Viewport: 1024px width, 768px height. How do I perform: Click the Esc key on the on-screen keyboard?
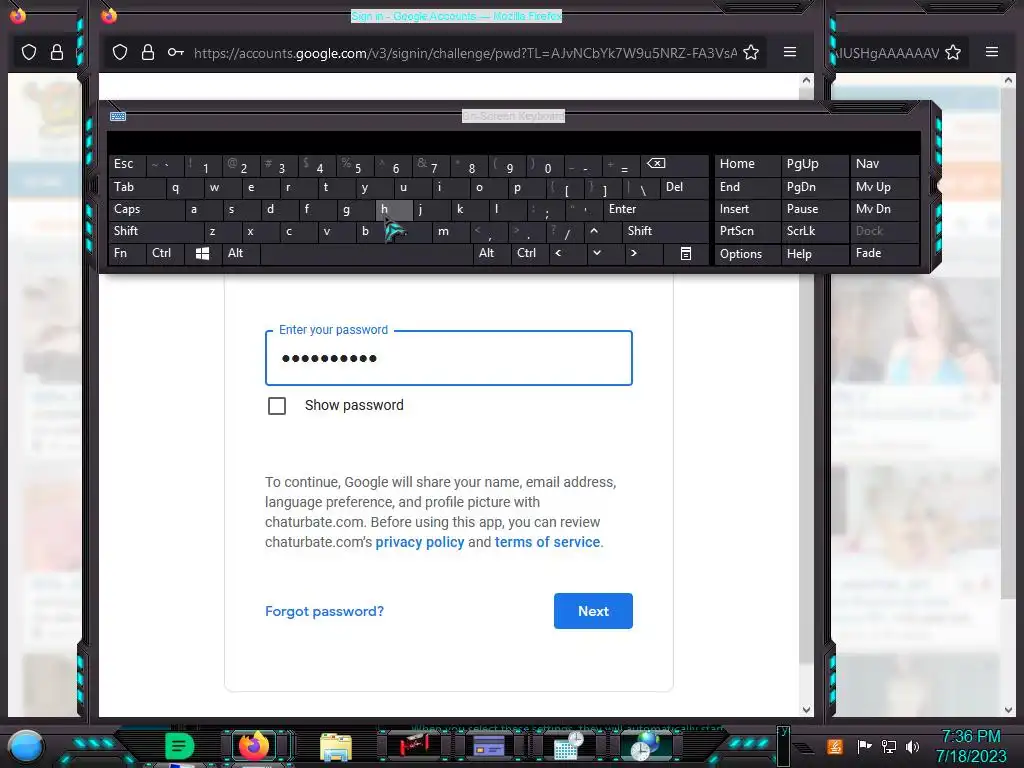point(127,164)
